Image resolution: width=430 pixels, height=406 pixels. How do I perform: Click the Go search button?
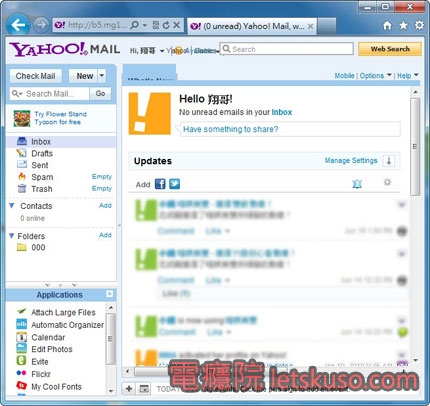100,94
